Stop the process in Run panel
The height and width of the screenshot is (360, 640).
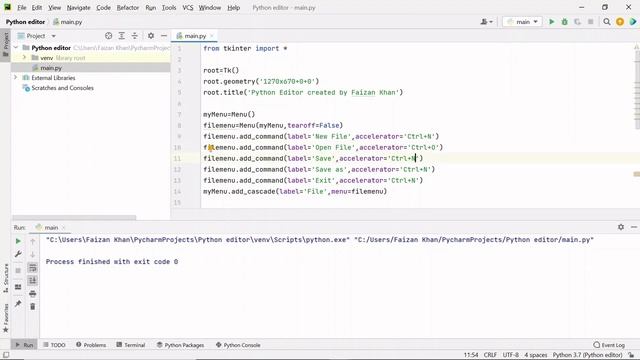18,271
